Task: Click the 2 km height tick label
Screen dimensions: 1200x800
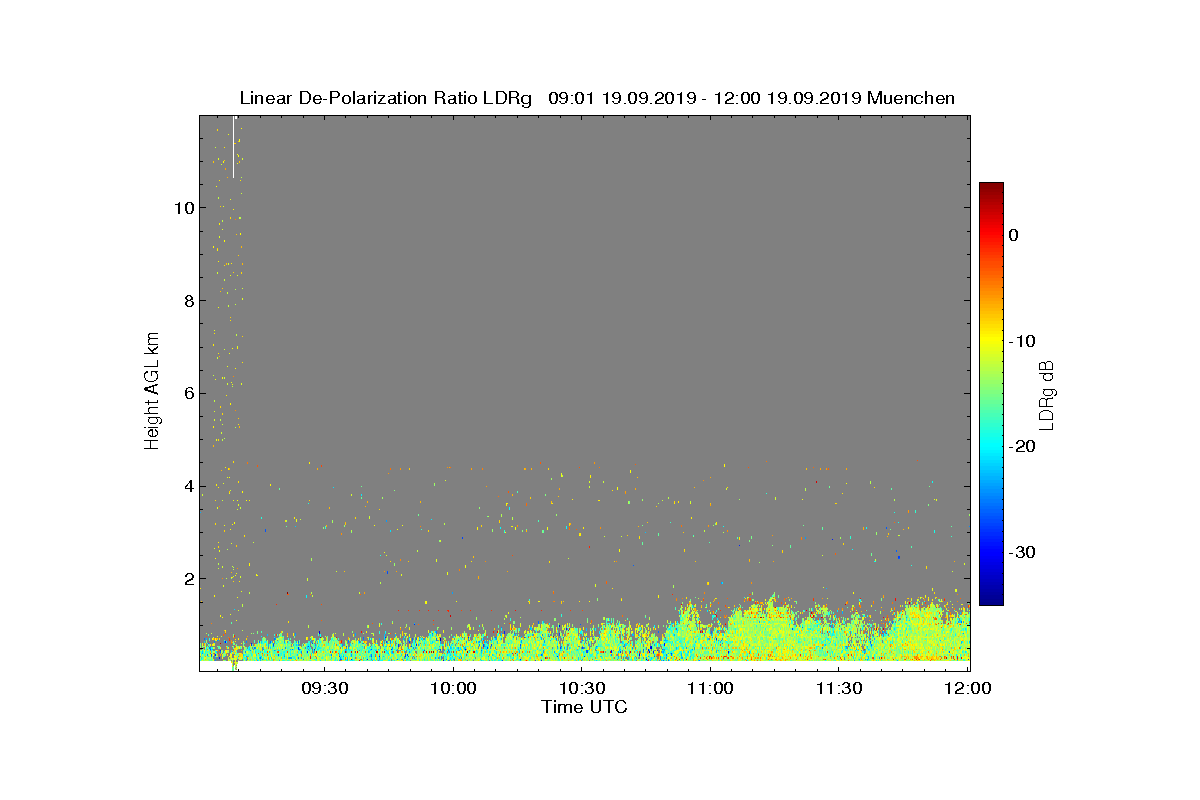Action: coord(188,579)
